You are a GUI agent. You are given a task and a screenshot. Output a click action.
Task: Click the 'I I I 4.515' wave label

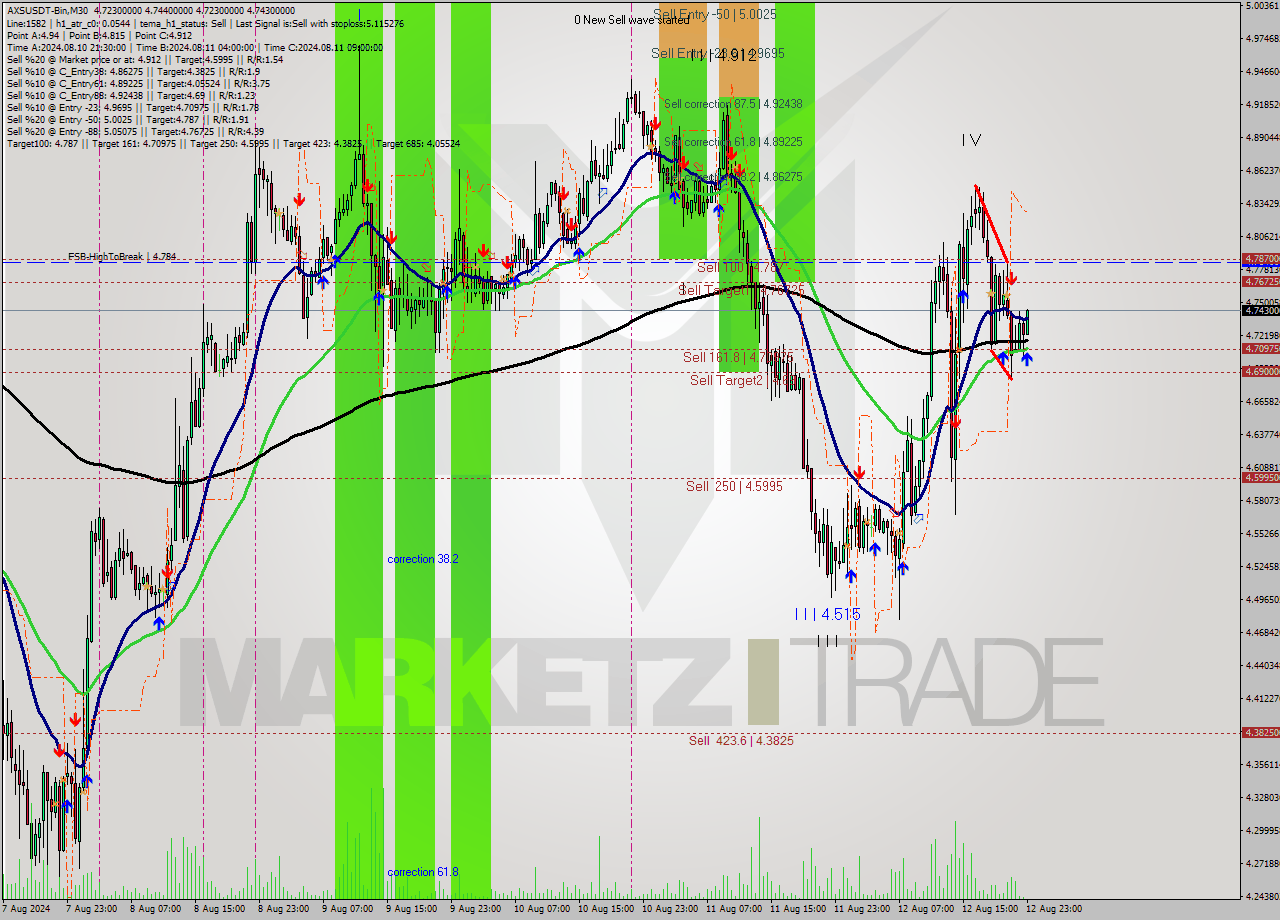pos(827,614)
